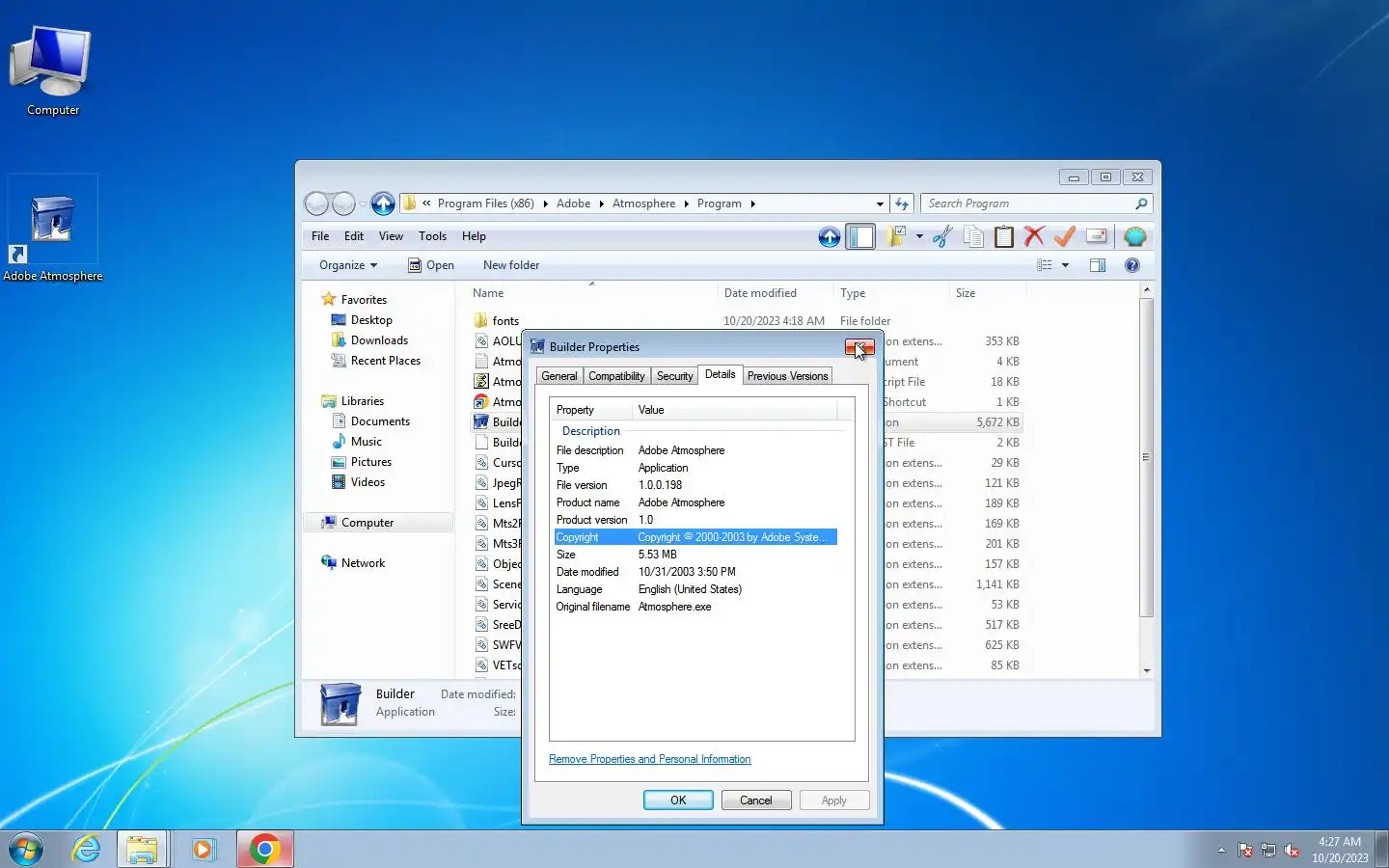This screenshot has height=868, width=1389.
Task: Open the Windows Start orb
Action: tap(26, 849)
